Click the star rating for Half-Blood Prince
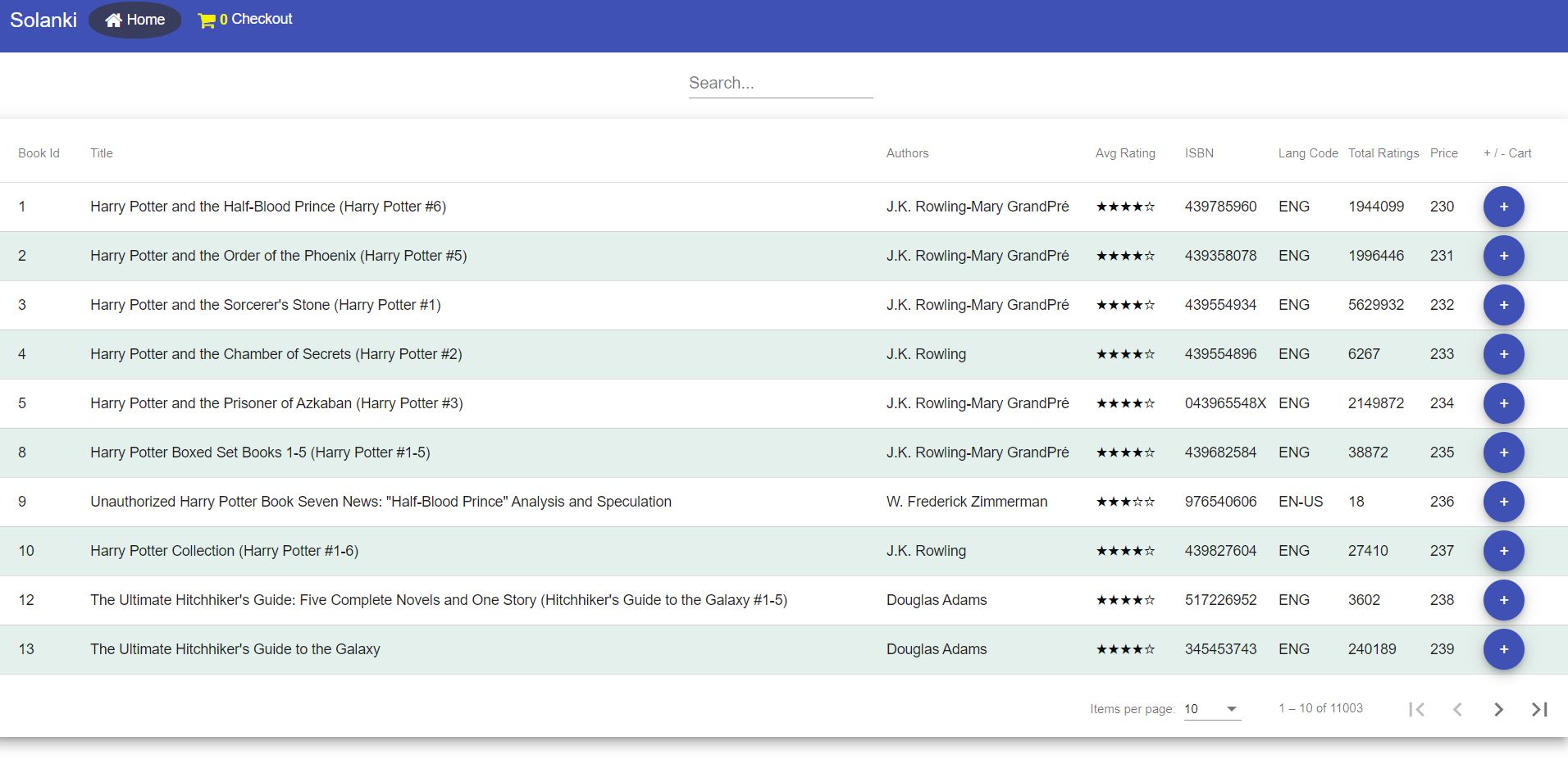The width and height of the screenshot is (1568, 764). 1125,207
